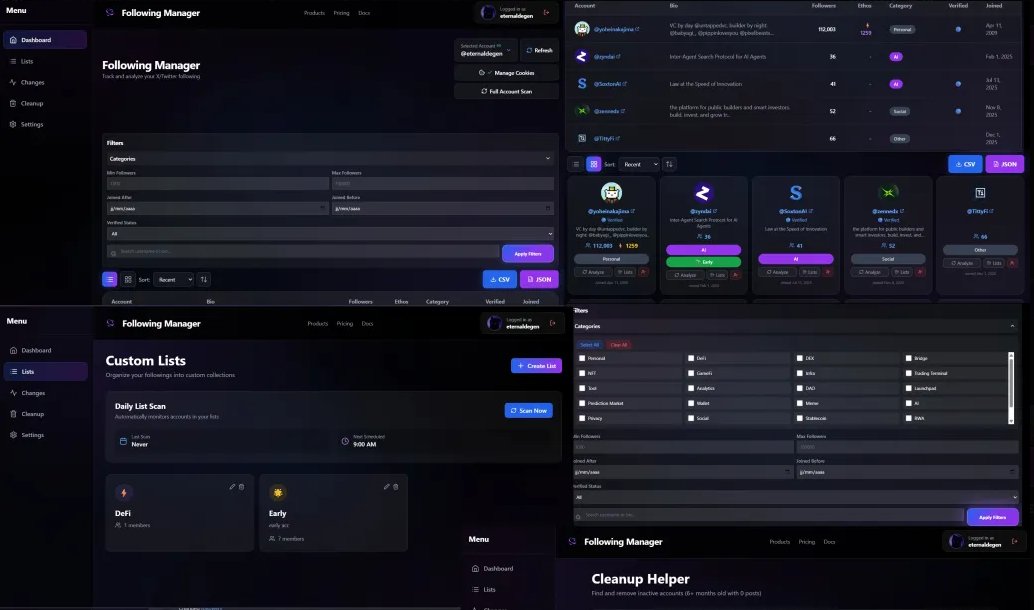Click the Min Followers field on the dashboard
Viewport: 1034px width, 610px height.
coord(218,183)
